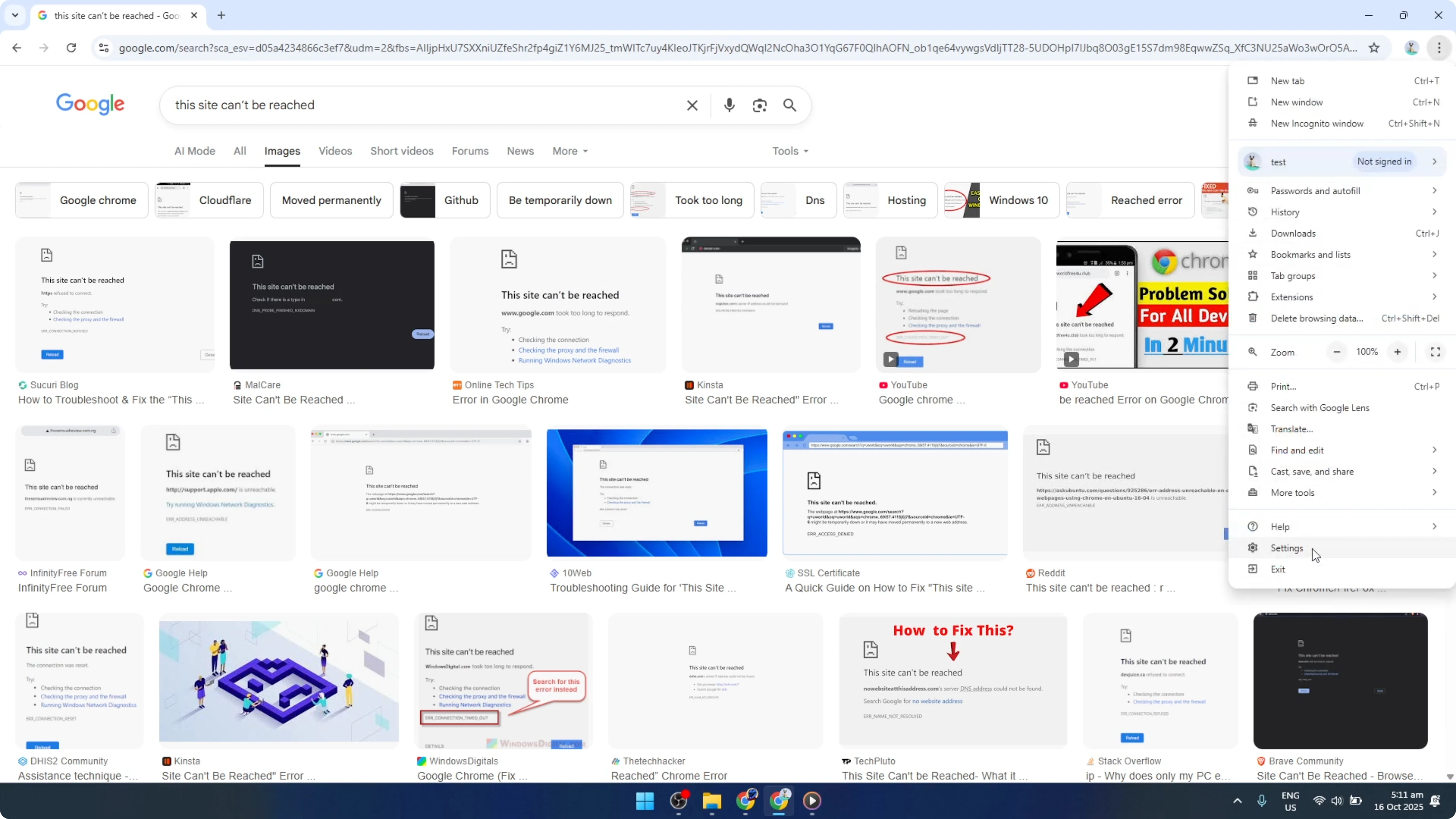The height and width of the screenshot is (819, 1456).
Task: Select the Took too long filter chip
Action: coord(692,200)
